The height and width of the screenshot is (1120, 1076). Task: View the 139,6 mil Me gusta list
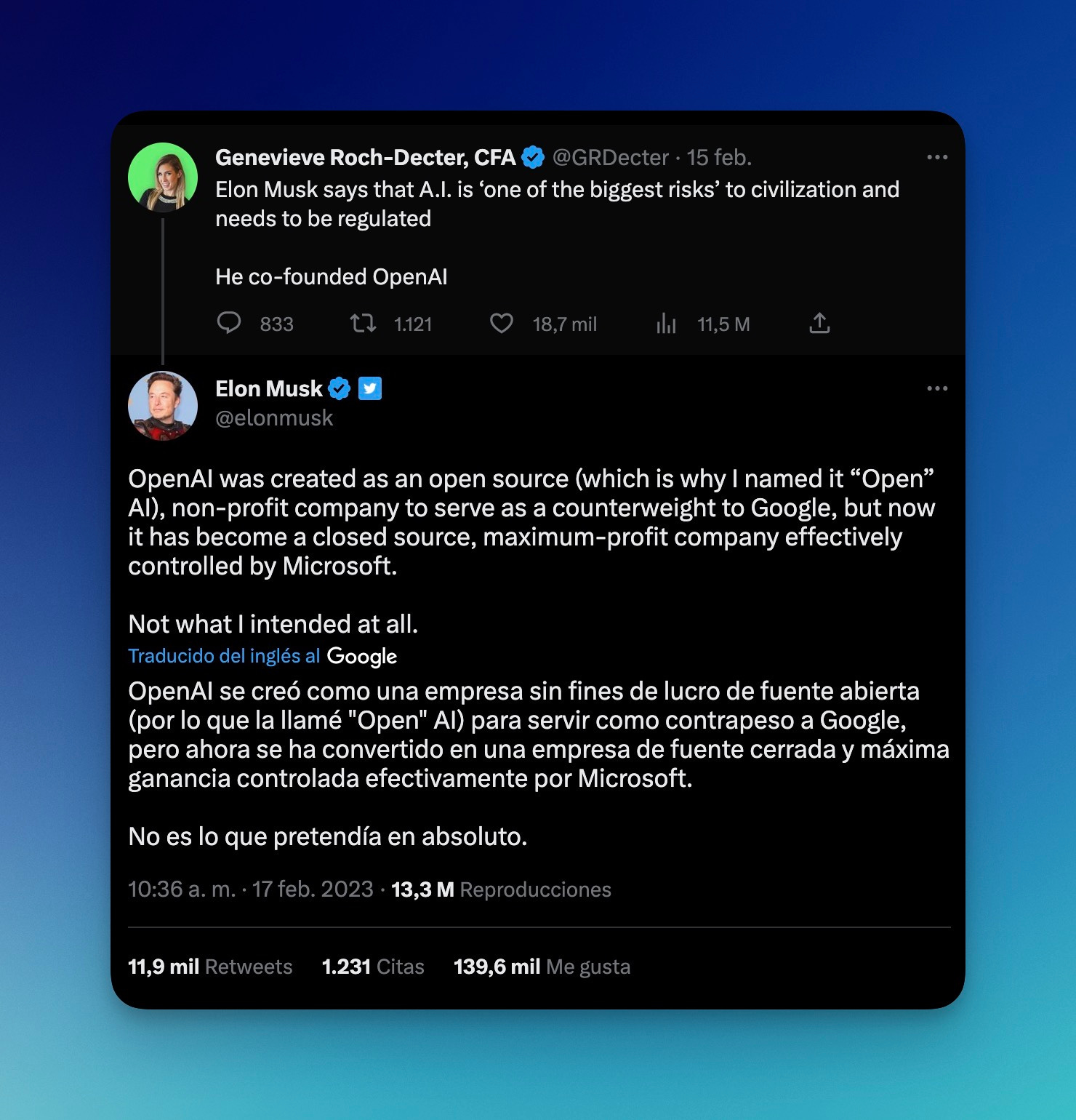click(x=542, y=967)
